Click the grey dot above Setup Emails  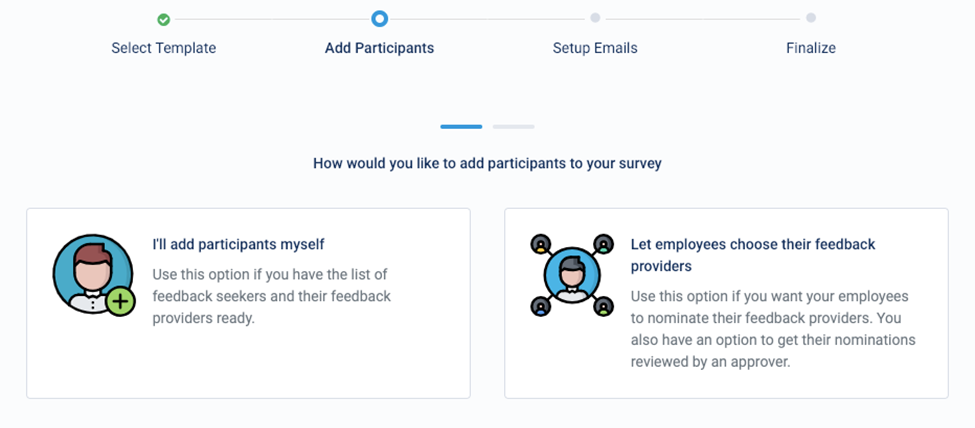[x=595, y=18]
